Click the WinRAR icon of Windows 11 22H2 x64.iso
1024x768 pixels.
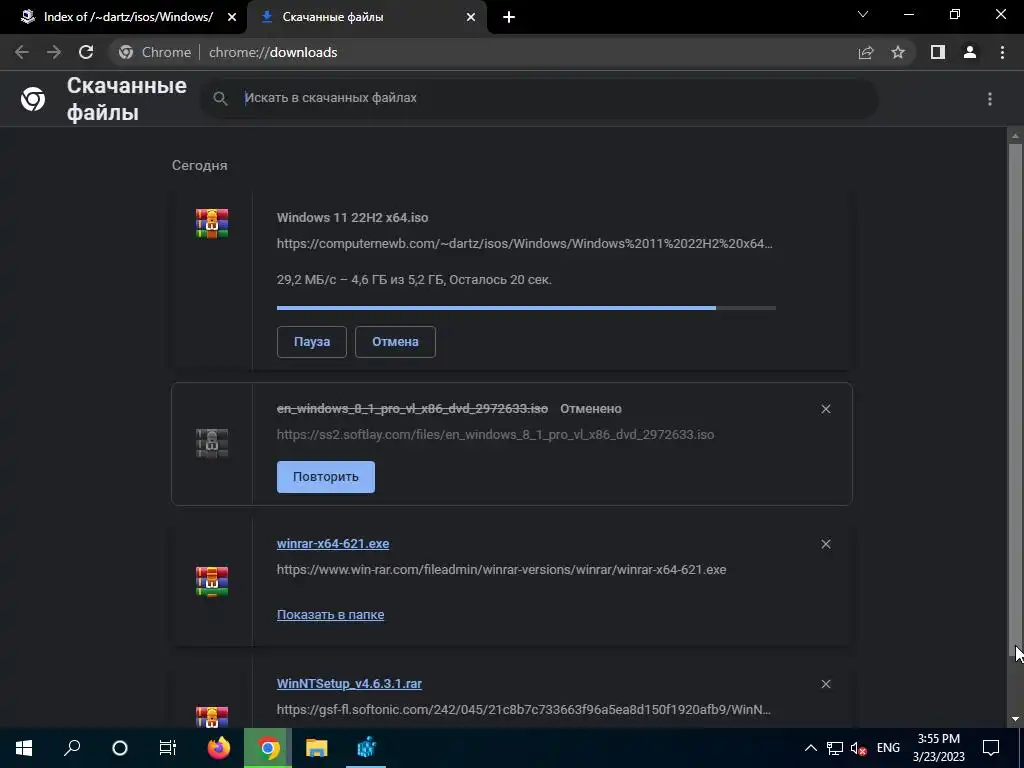212,223
